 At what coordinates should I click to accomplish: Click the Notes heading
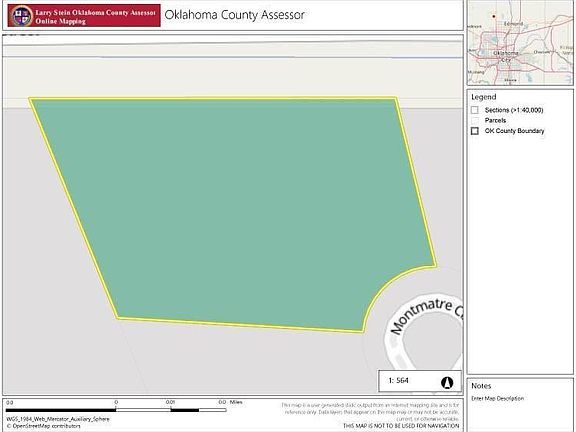pyautogui.click(x=481, y=386)
